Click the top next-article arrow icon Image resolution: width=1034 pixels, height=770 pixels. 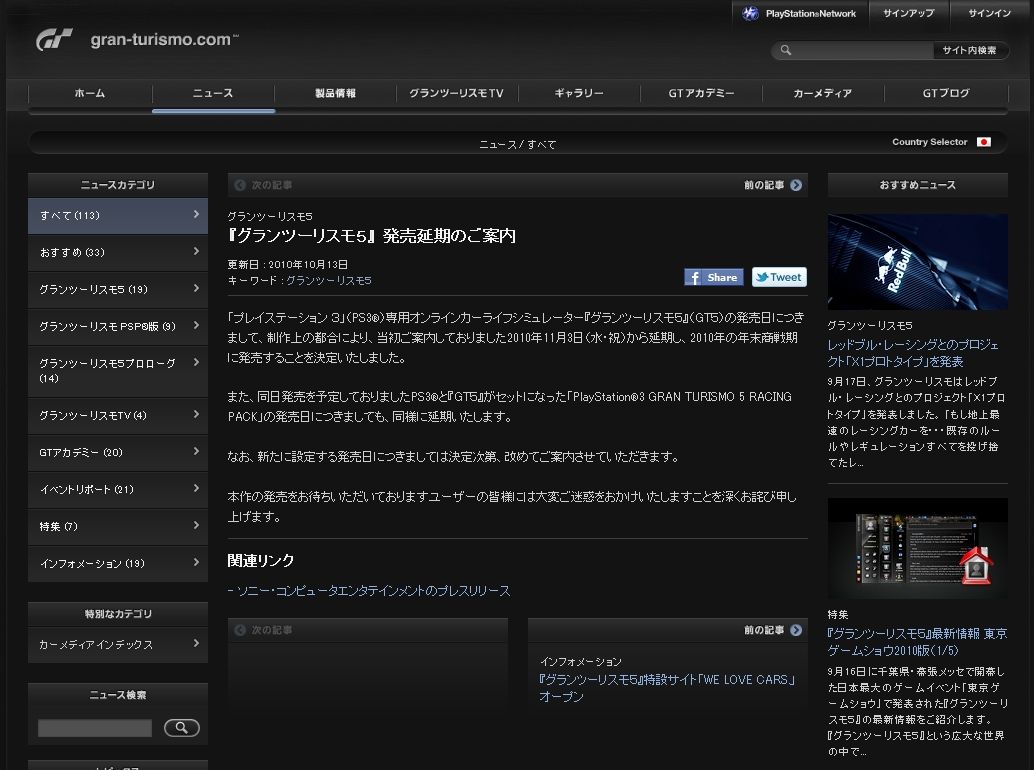(x=240, y=185)
